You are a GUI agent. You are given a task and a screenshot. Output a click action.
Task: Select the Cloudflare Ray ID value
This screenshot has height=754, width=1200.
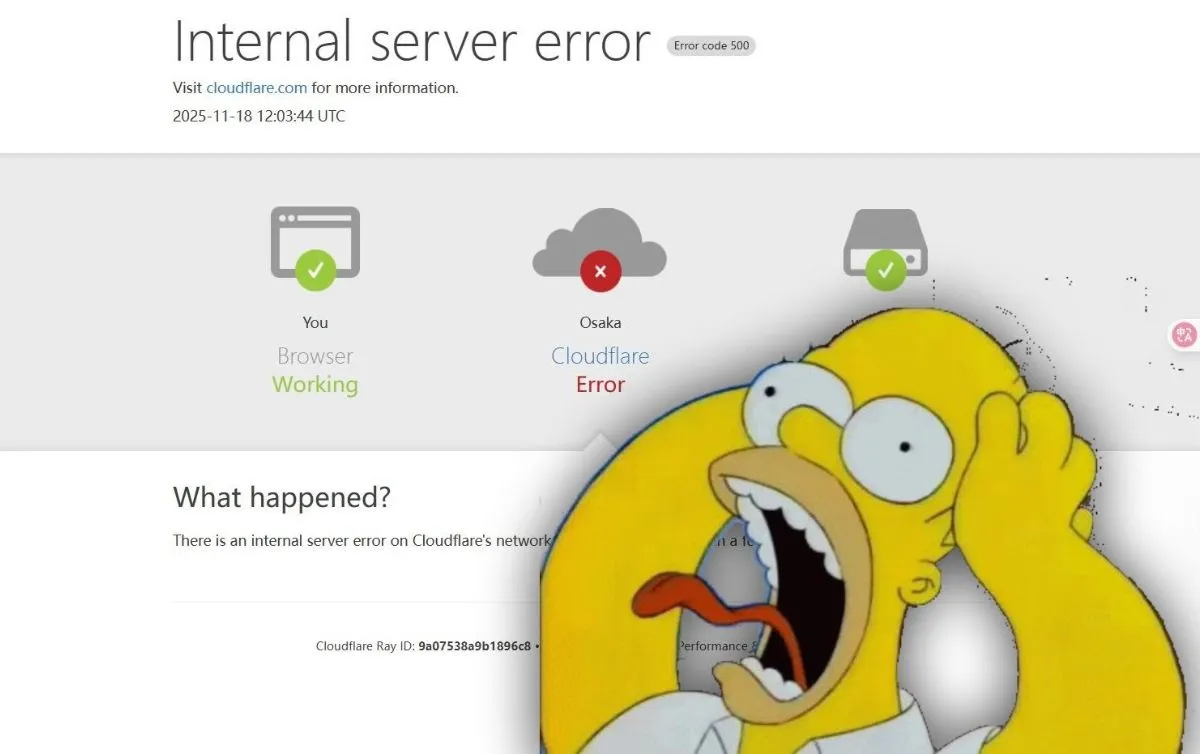coord(475,646)
